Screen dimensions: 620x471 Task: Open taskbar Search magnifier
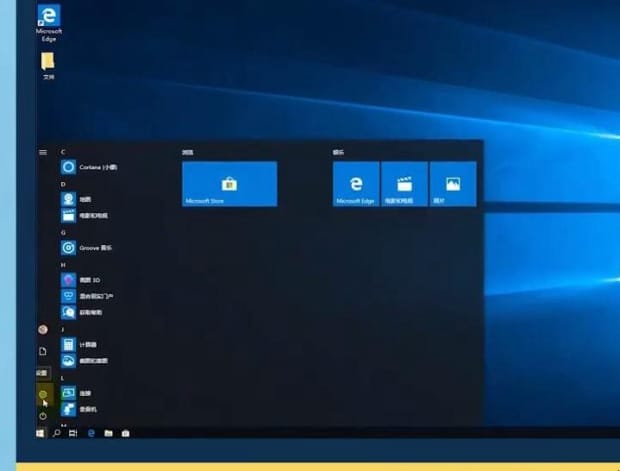pos(57,433)
